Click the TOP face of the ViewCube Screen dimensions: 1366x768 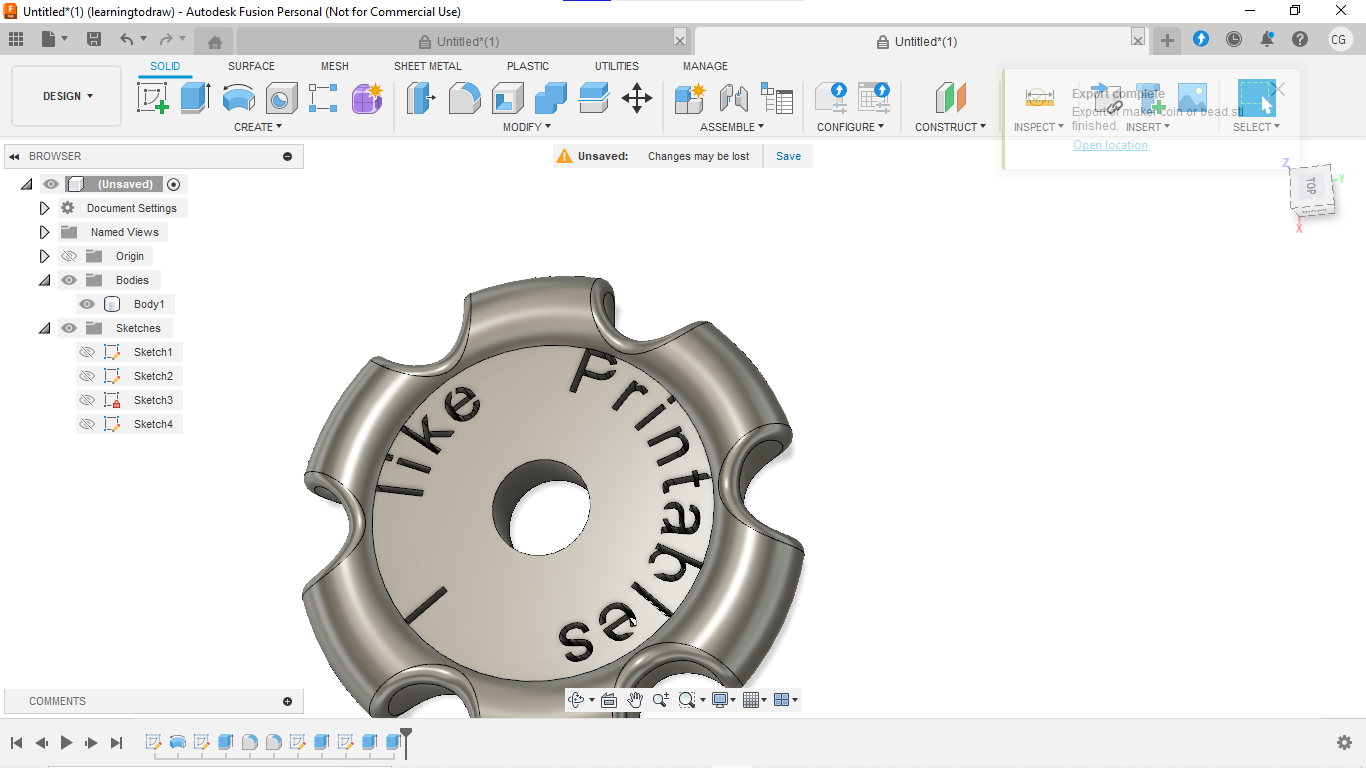point(1311,186)
